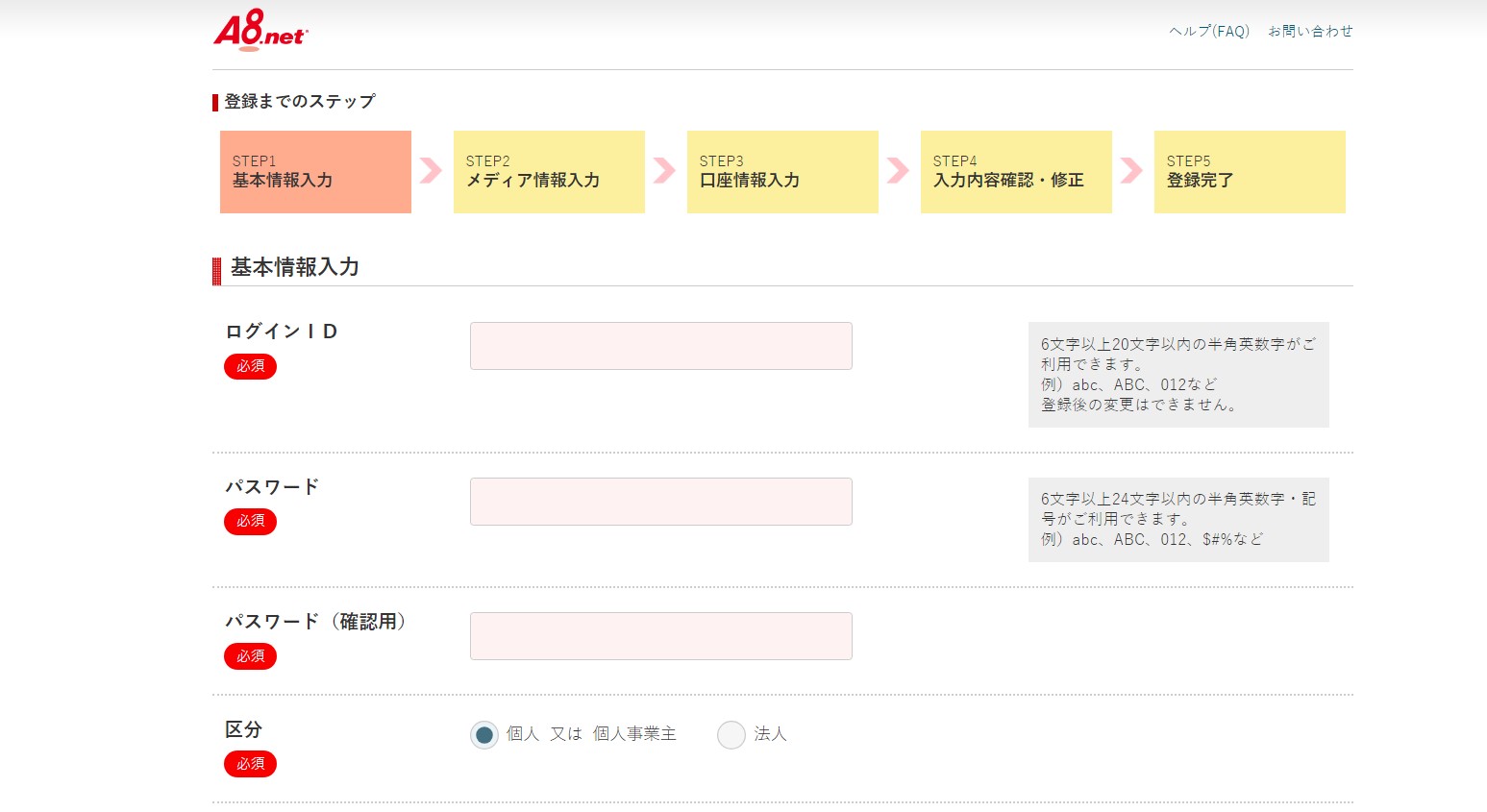Click the A8.net logo
Screen dimensions: 1487x812
coord(260,30)
